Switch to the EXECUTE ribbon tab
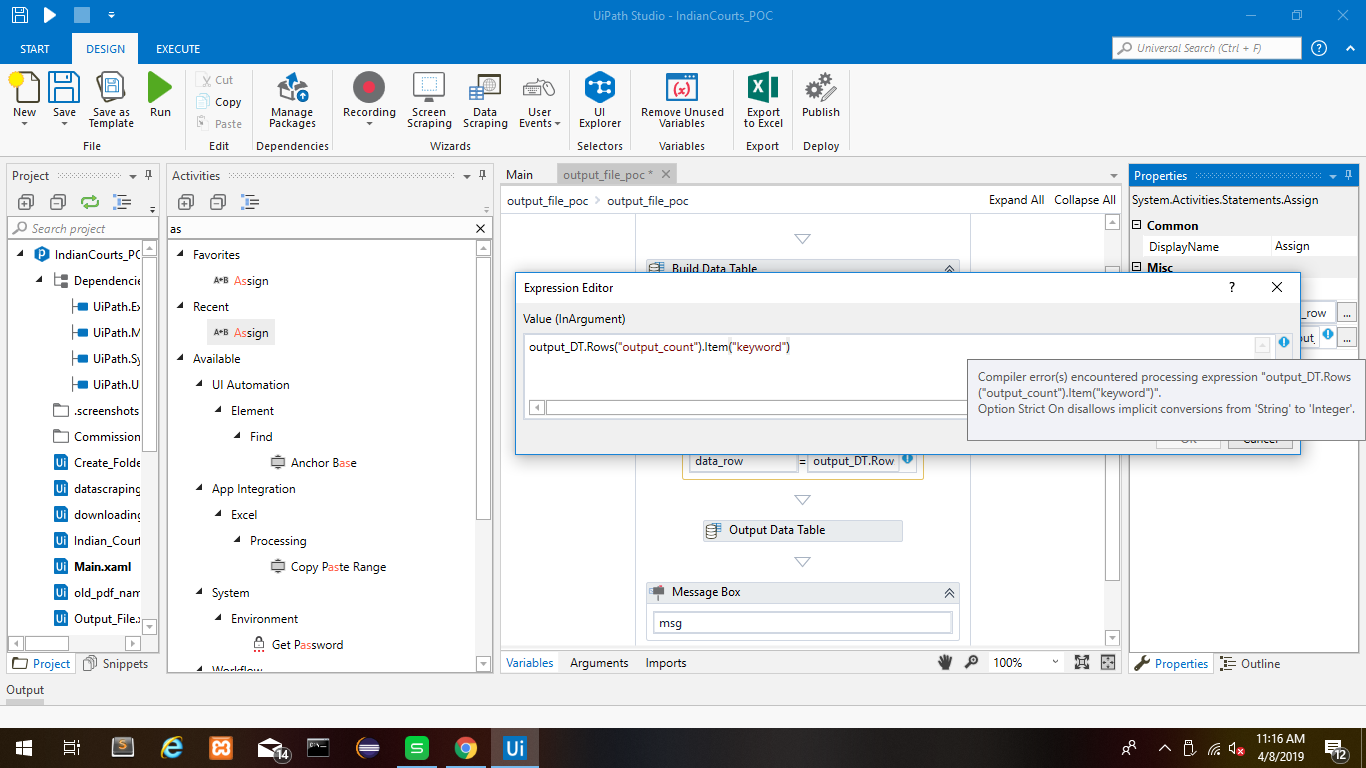The image size is (1366, 768). [178, 49]
